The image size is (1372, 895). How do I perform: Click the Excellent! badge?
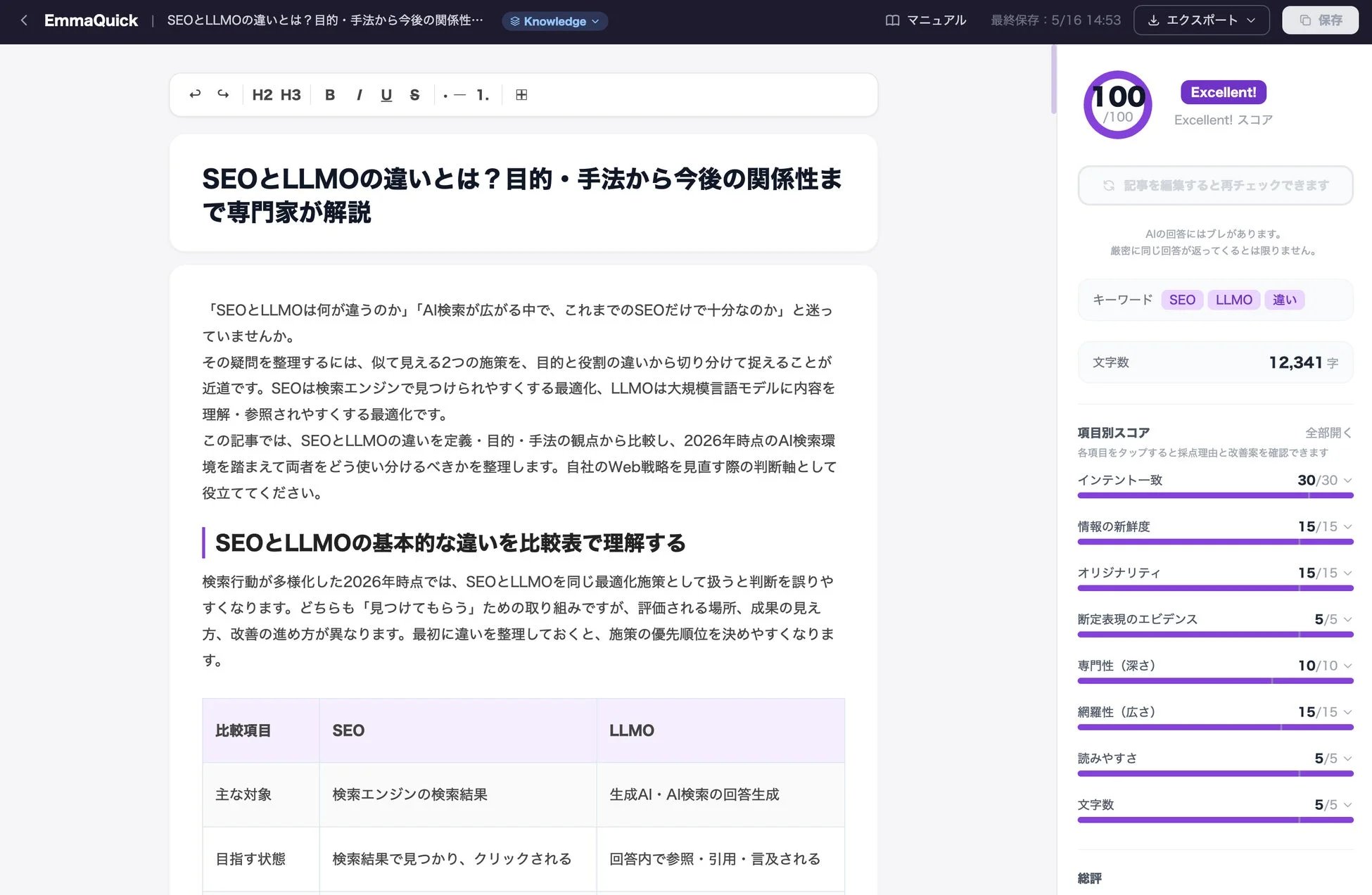point(1223,92)
